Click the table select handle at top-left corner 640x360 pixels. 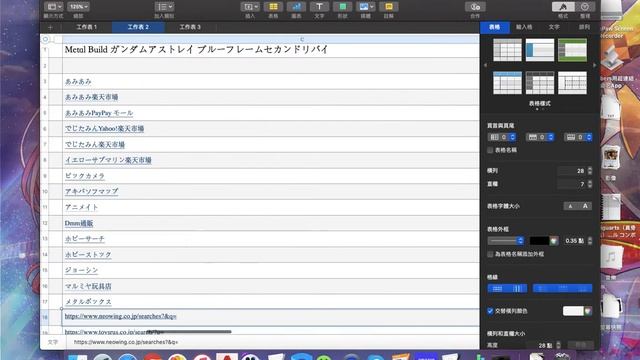click(x=45, y=39)
